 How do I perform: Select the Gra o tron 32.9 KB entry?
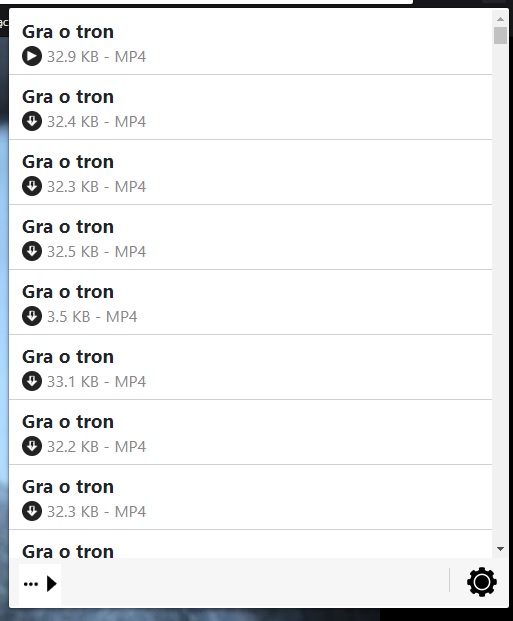tap(250, 42)
